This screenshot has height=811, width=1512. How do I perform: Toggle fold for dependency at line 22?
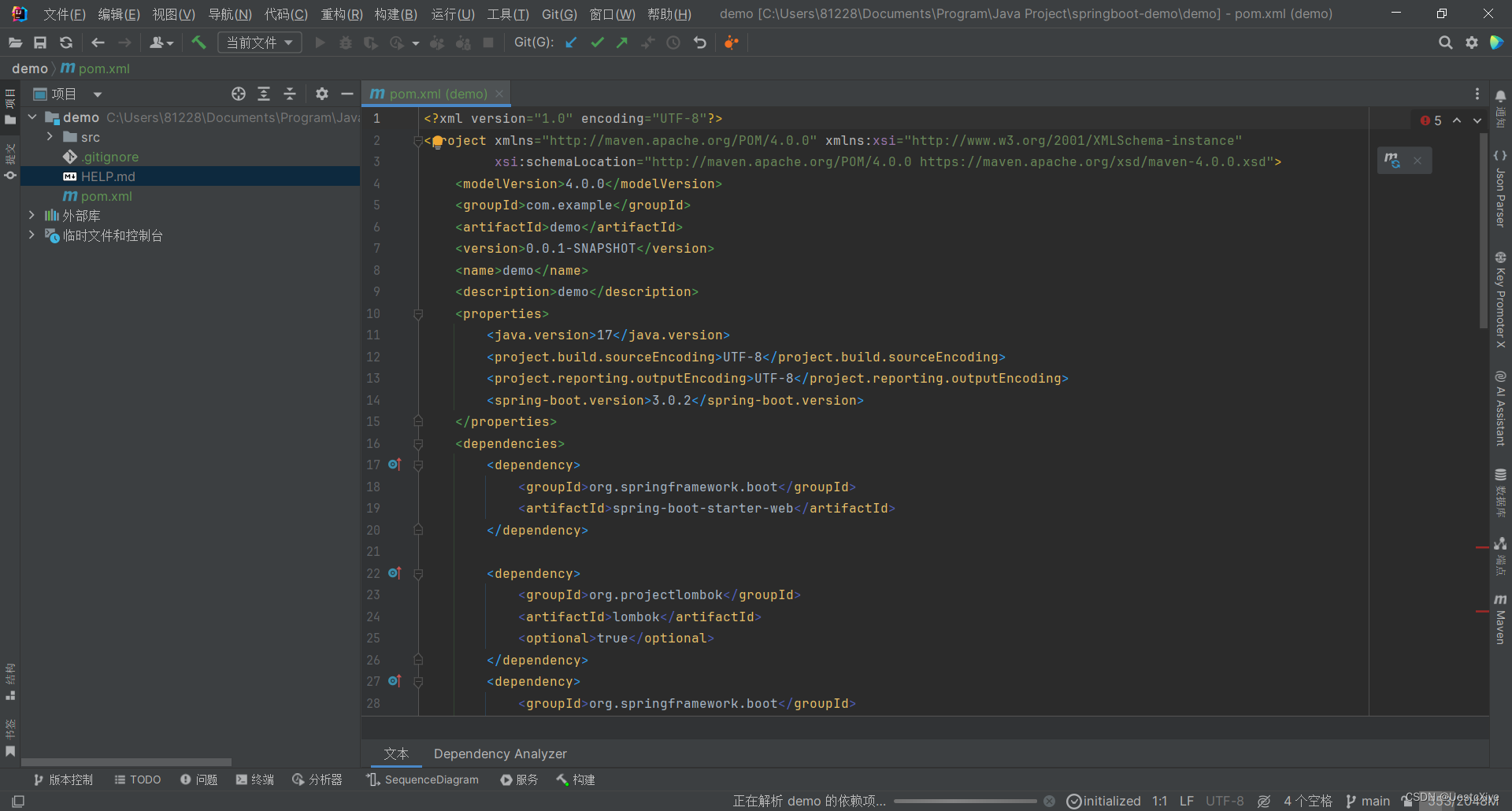pos(418,574)
